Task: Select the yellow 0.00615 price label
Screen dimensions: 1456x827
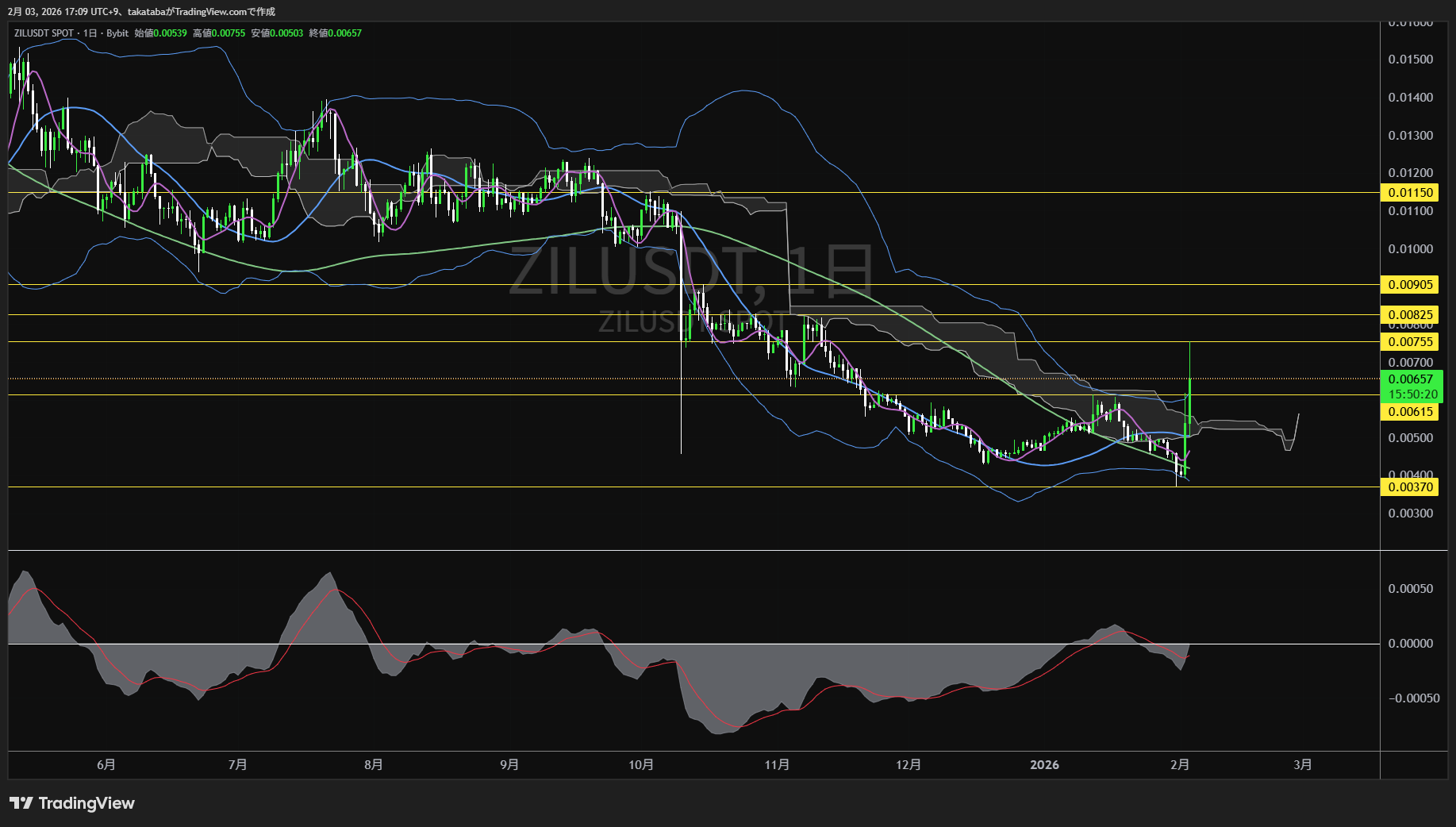Action: click(x=1410, y=412)
